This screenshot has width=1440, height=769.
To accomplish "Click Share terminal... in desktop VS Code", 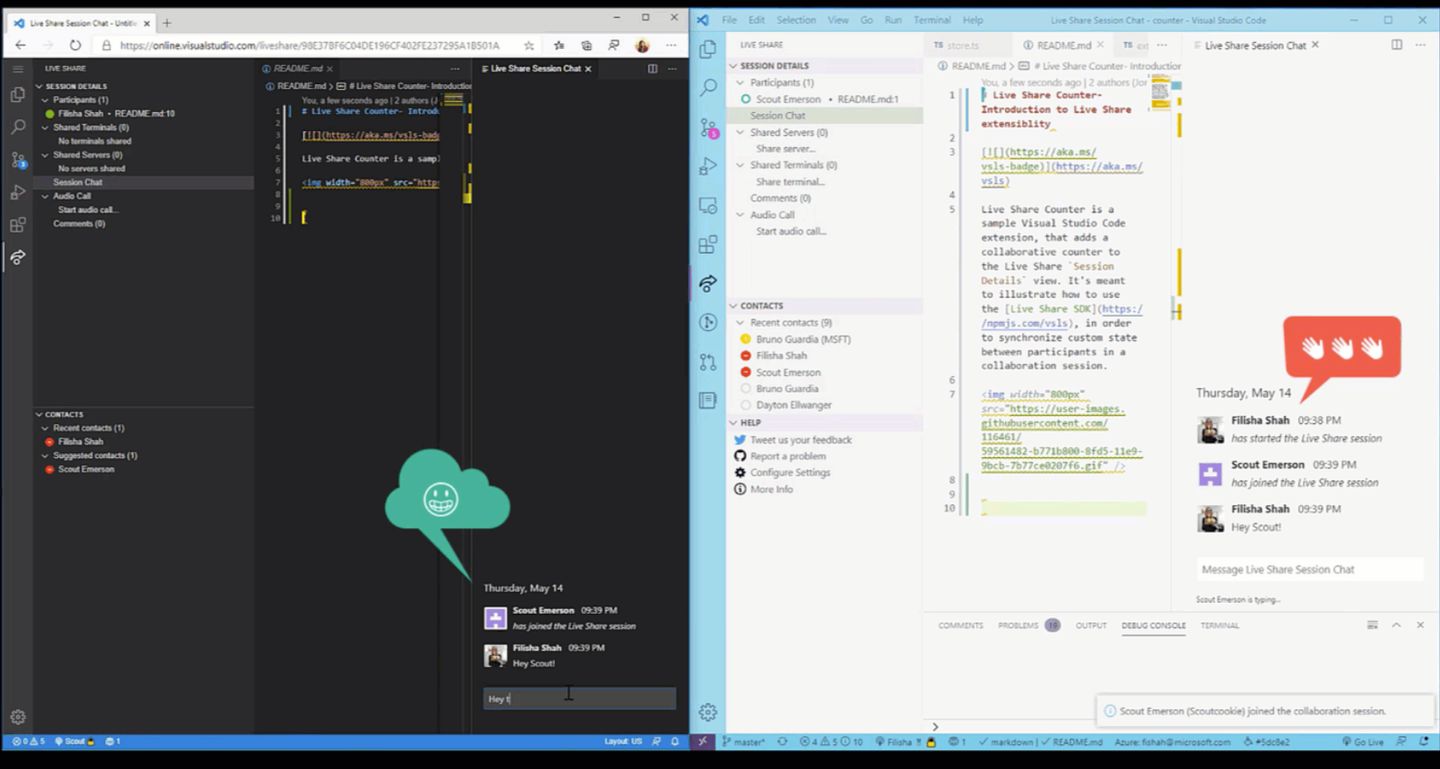I will point(790,182).
